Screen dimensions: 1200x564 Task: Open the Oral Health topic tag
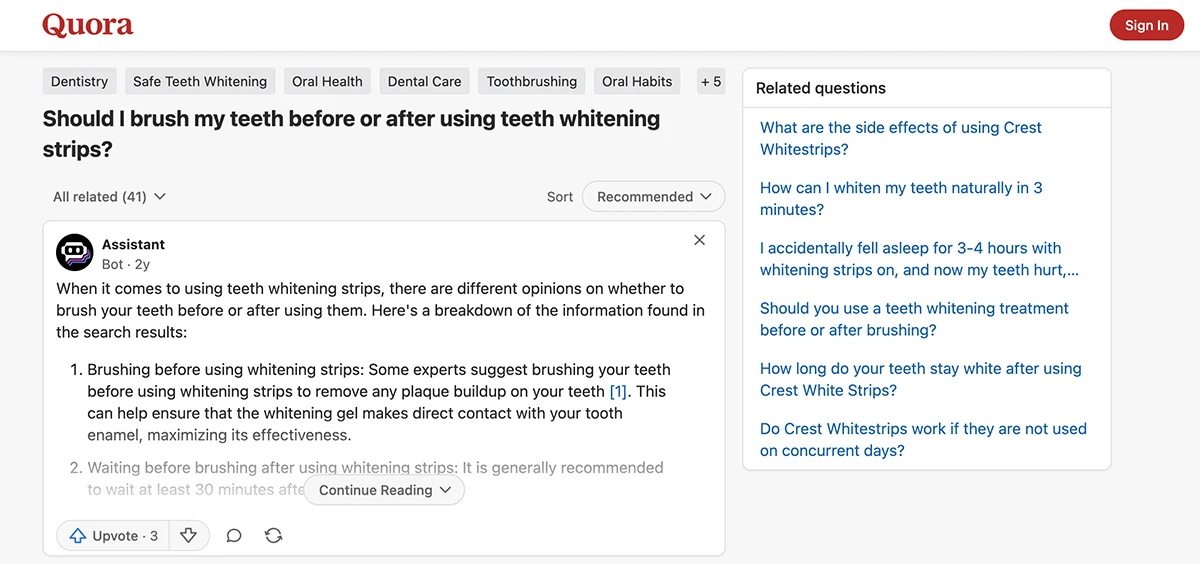click(327, 81)
